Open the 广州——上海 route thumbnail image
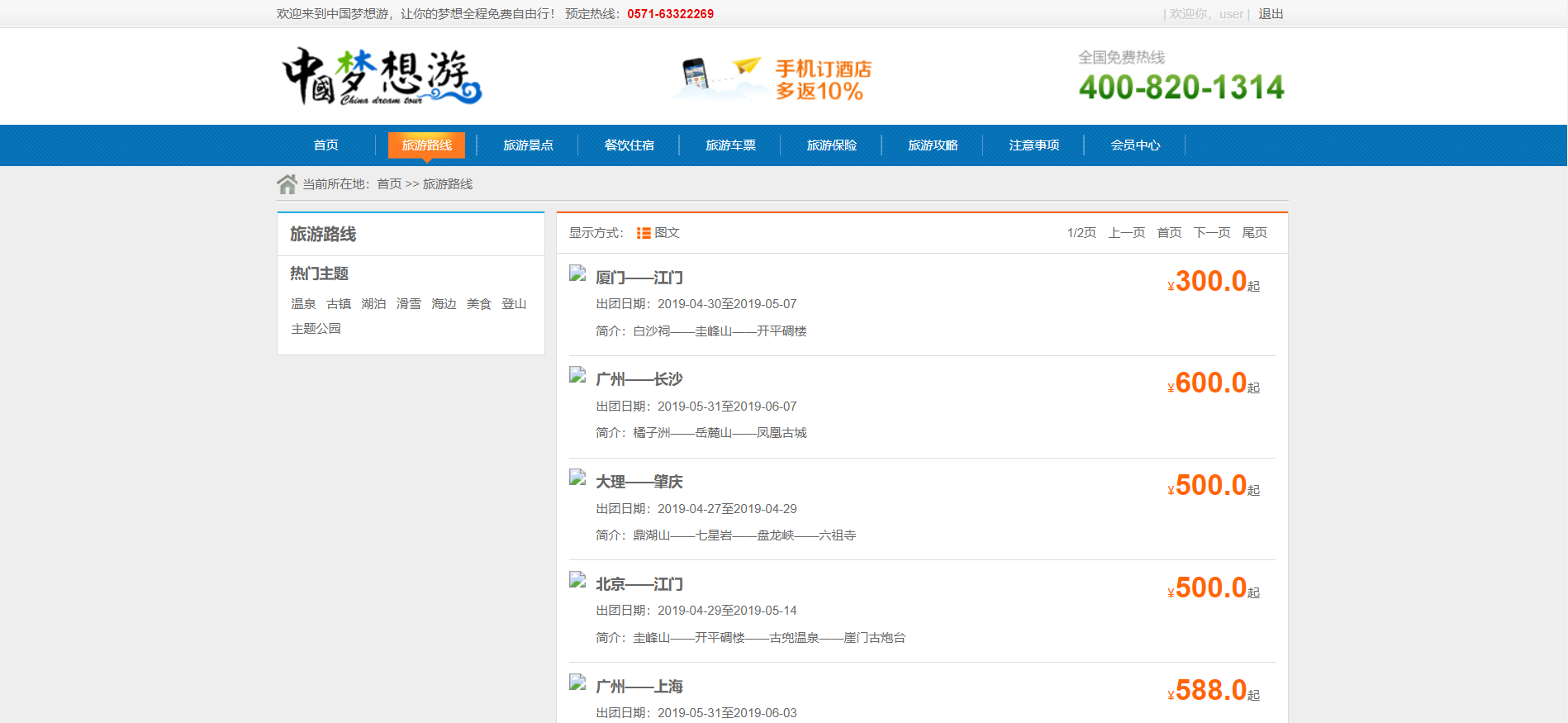Screen dimensions: 1568x723 click(x=577, y=683)
